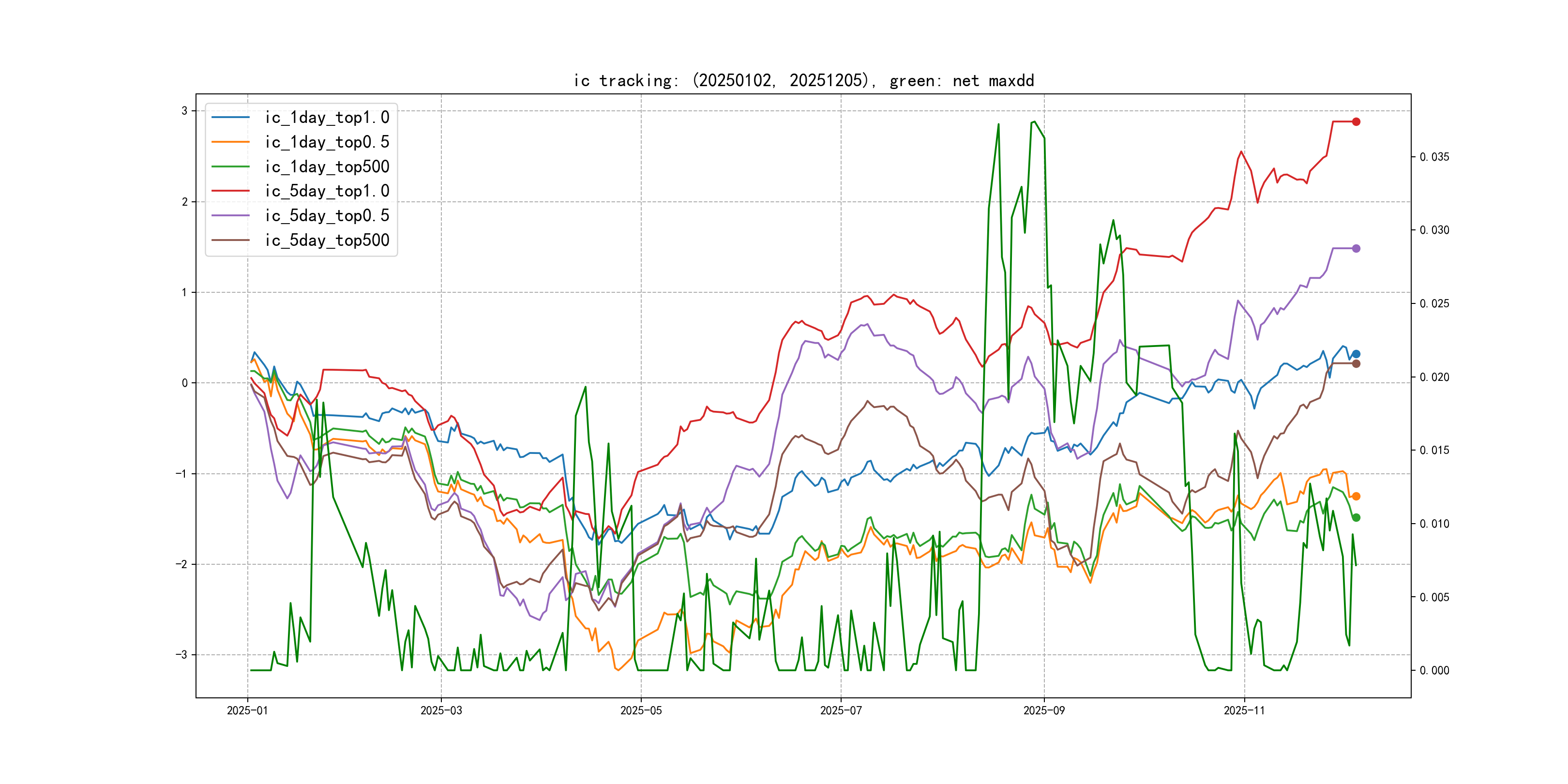Select the ic_5day_top1.0 legend label
This screenshot has height=784, width=1568.
pyautogui.click(x=327, y=191)
